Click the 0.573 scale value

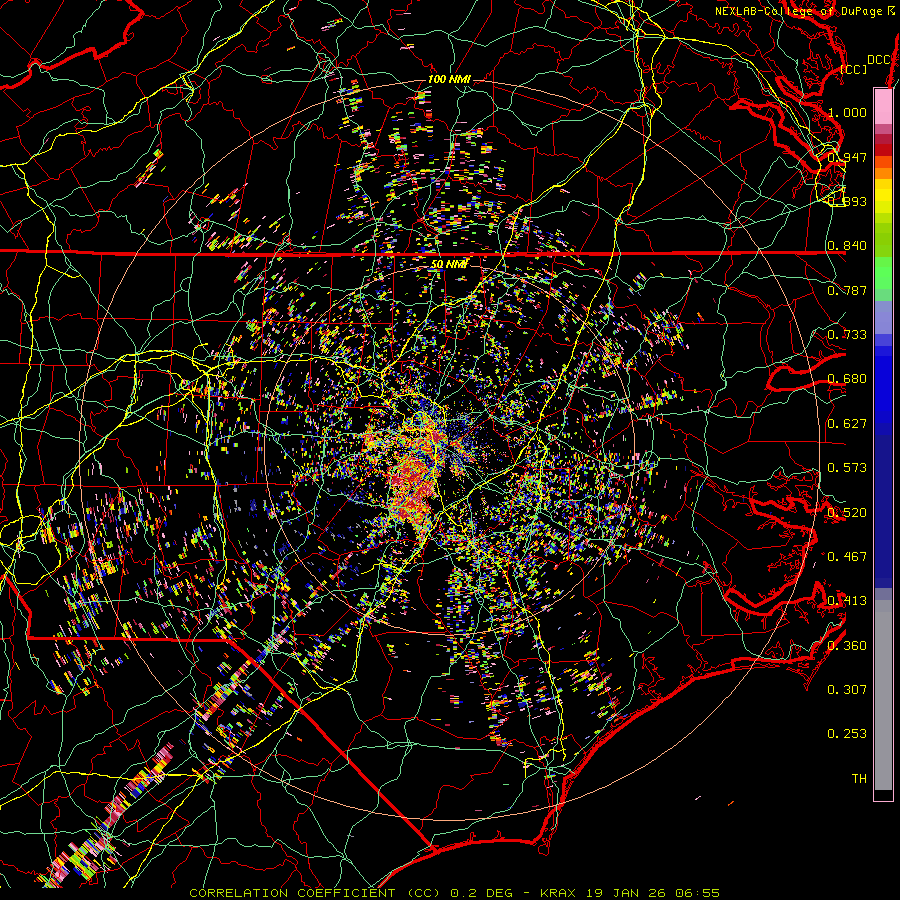pos(847,468)
